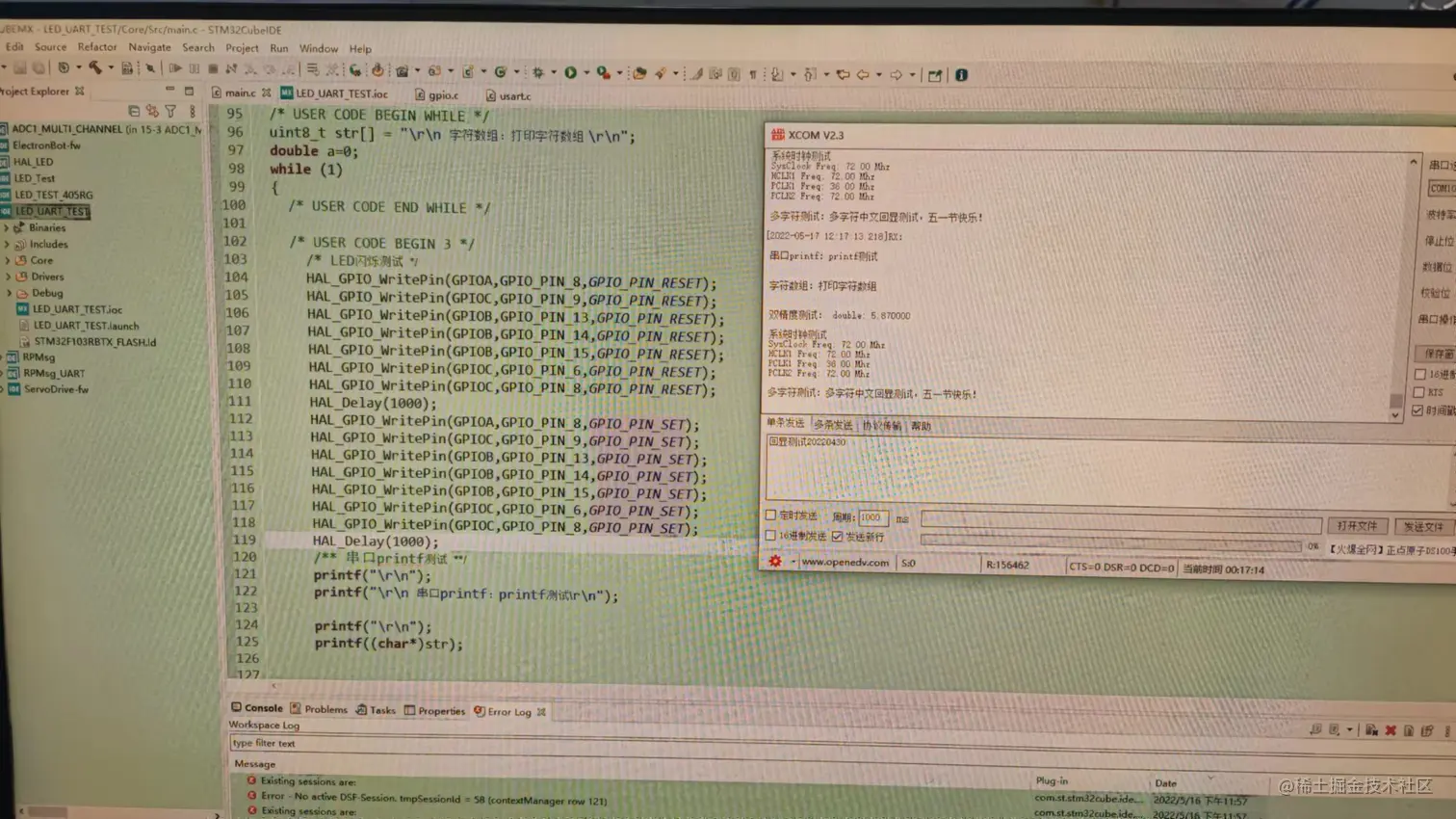
Task: Switch to the LED_UART_TEST.ioc editor tab
Action: pyautogui.click(x=334, y=93)
